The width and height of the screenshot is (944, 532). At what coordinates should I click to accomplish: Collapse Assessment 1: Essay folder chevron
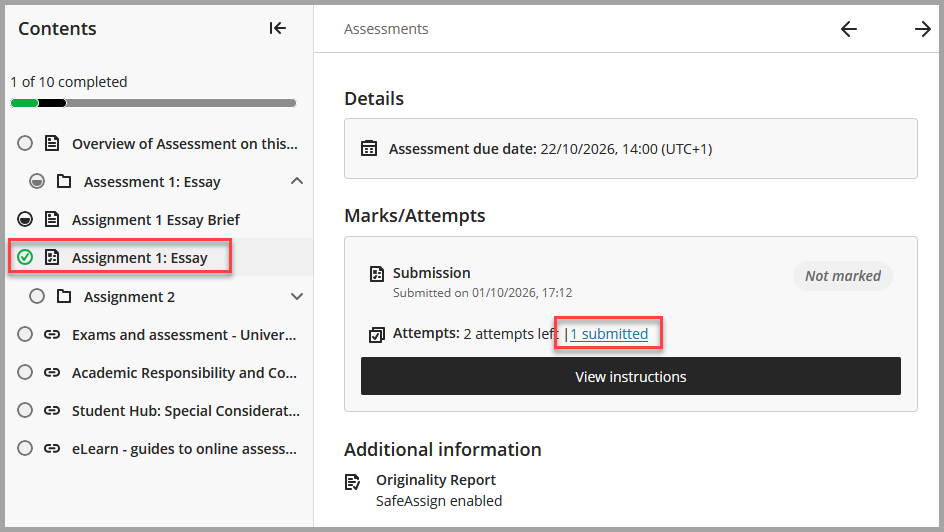coord(297,181)
